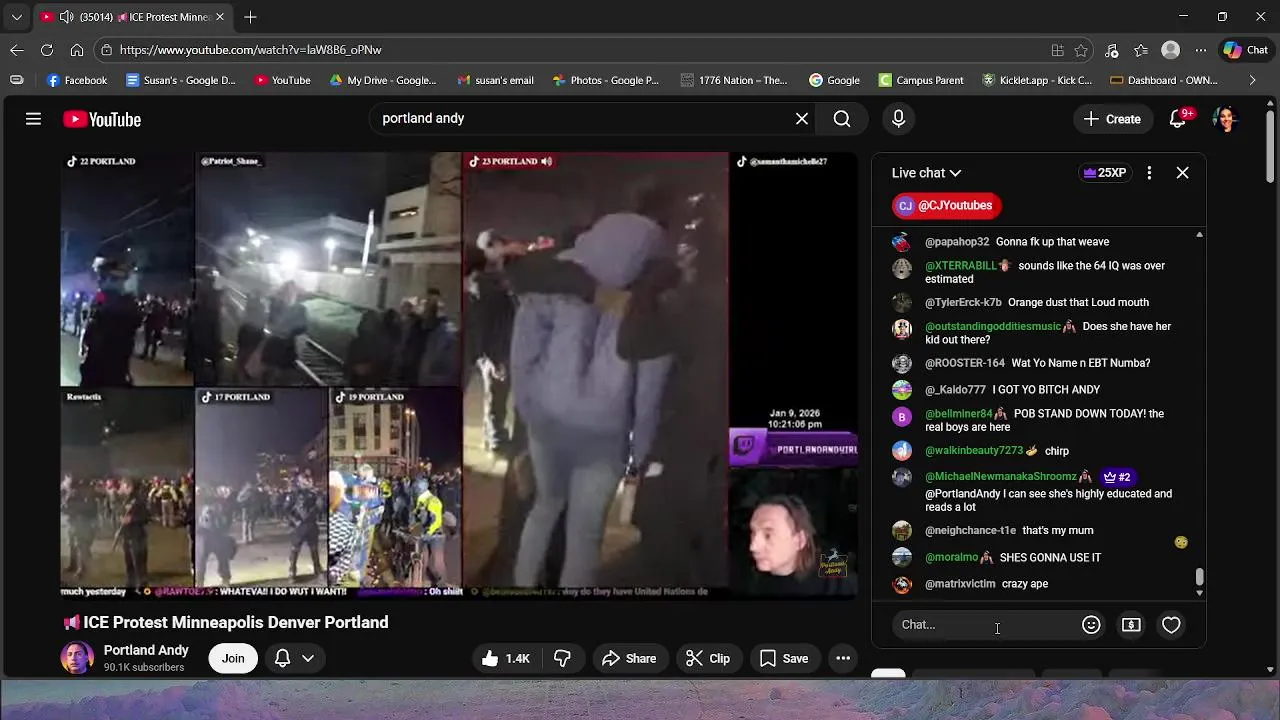Select the 23 PORTLAND video feed
The height and width of the screenshot is (720, 1280).
pos(595,370)
